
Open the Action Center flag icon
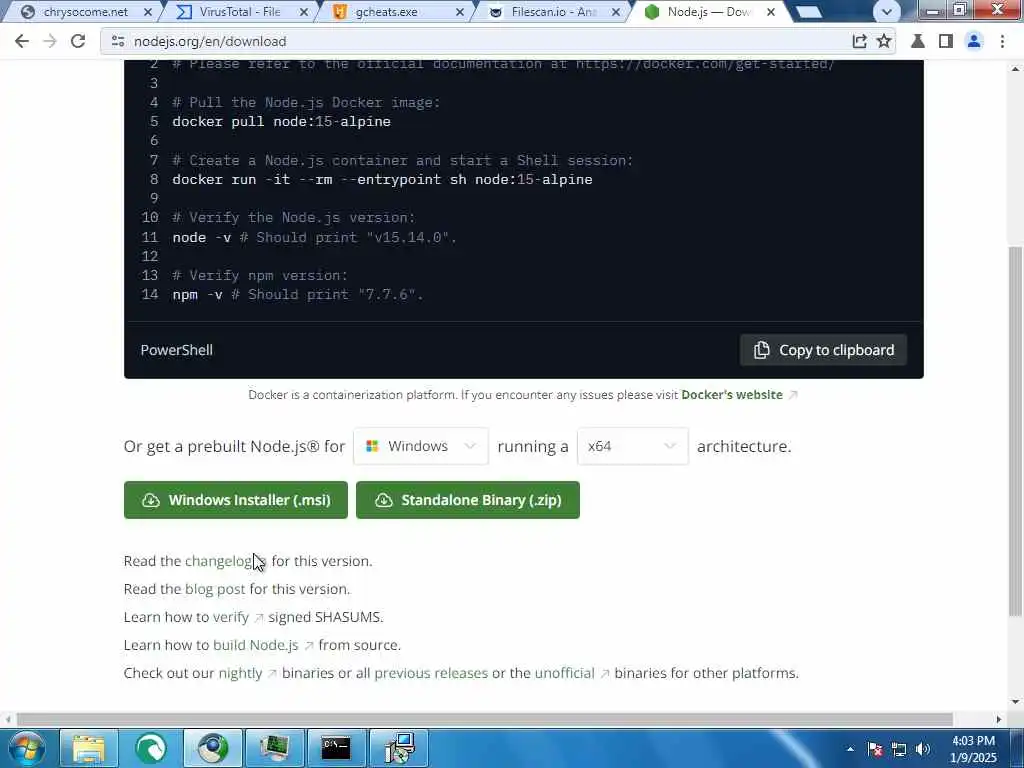[x=875, y=749]
